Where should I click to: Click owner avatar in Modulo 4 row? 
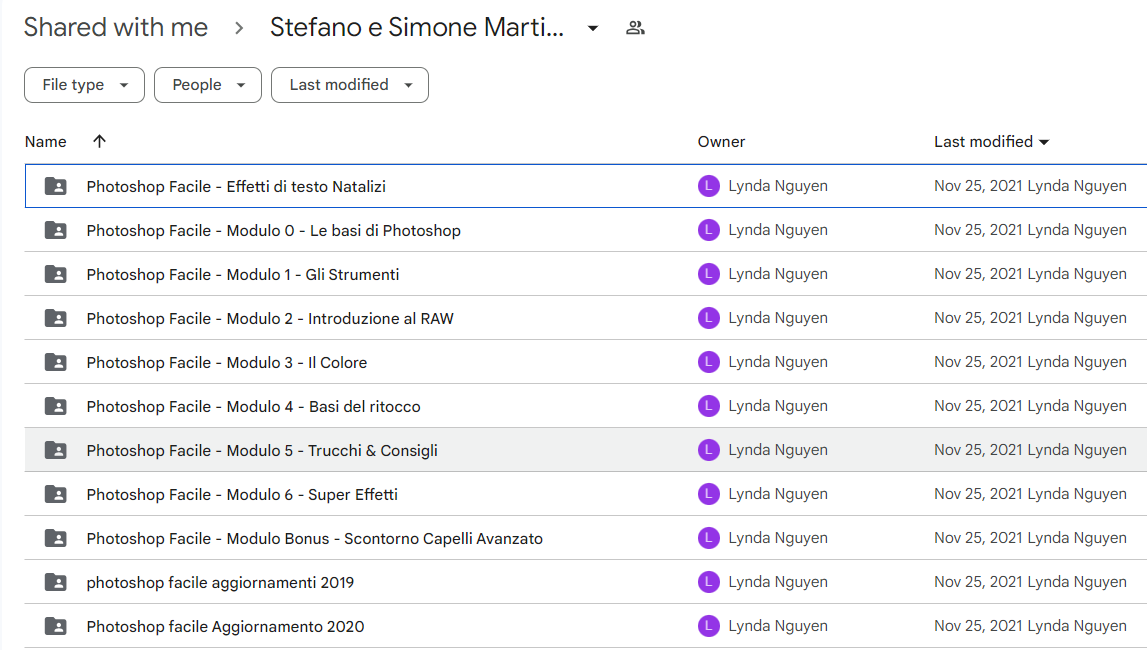[x=708, y=405]
